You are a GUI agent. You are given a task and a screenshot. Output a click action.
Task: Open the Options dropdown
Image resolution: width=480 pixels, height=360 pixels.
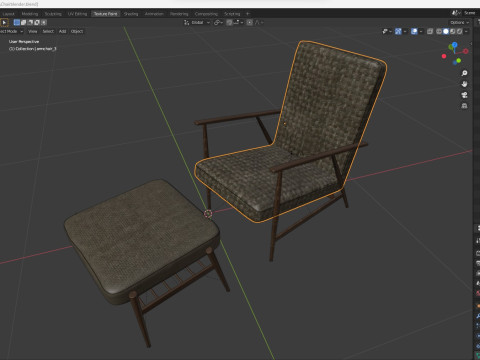click(459, 22)
